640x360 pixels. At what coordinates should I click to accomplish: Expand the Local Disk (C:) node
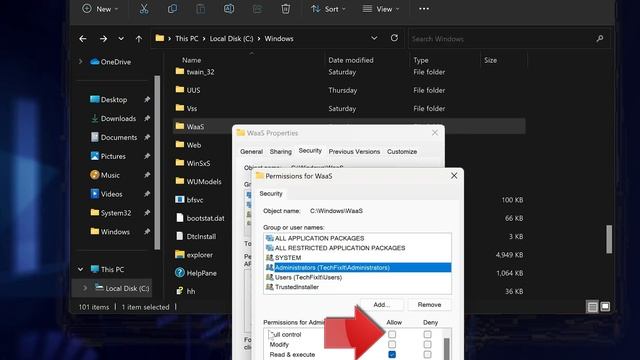pyautogui.click(x=85, y=288)
